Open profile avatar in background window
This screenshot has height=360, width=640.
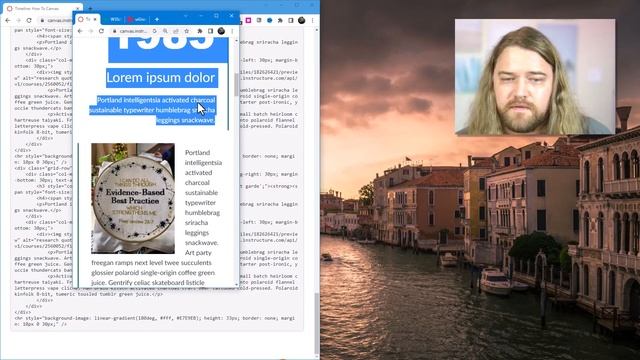tap(302, 20)
